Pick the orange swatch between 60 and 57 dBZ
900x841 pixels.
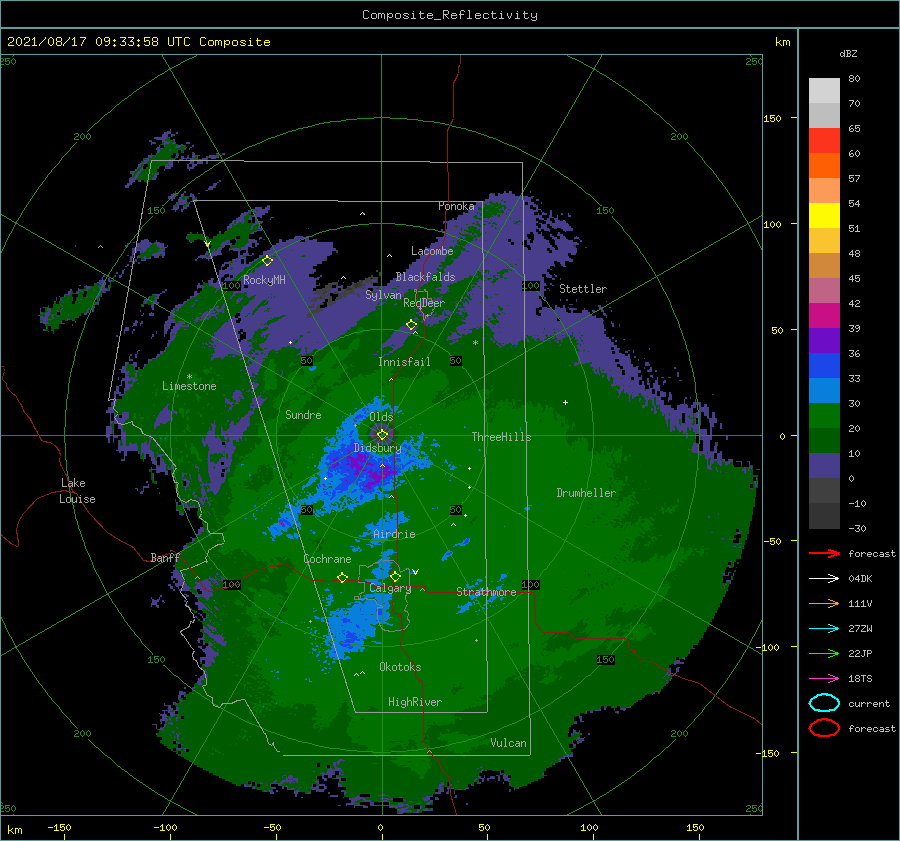click(824, 165)
